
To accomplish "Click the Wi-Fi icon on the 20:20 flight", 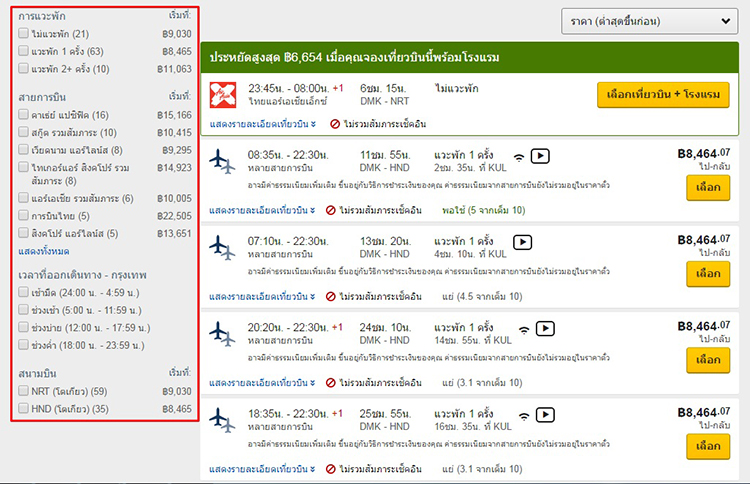I will (x=523, y=329).
